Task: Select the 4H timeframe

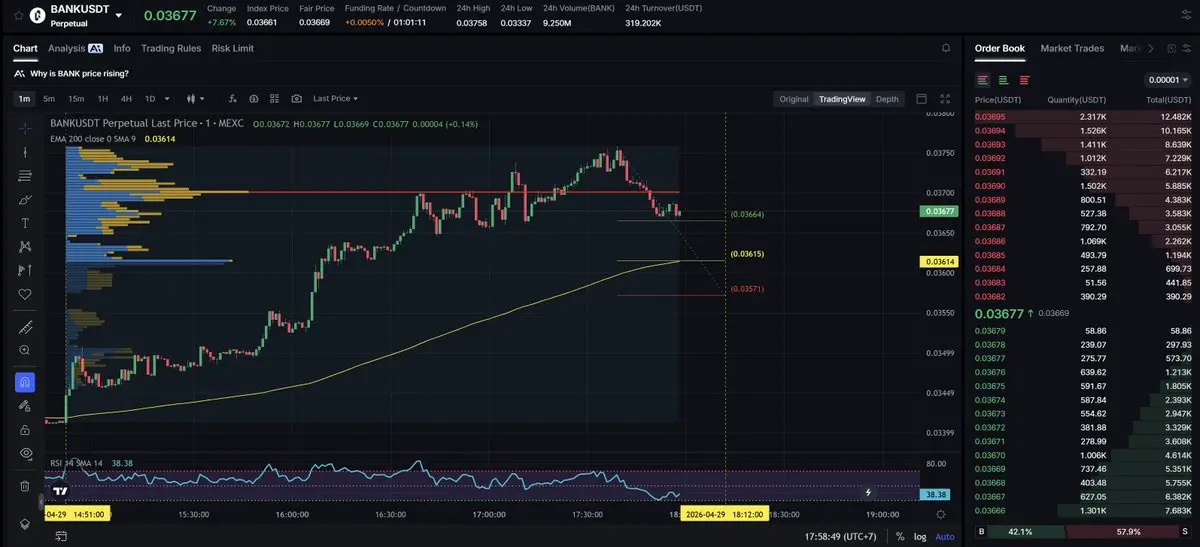Action: click(126, 99)
